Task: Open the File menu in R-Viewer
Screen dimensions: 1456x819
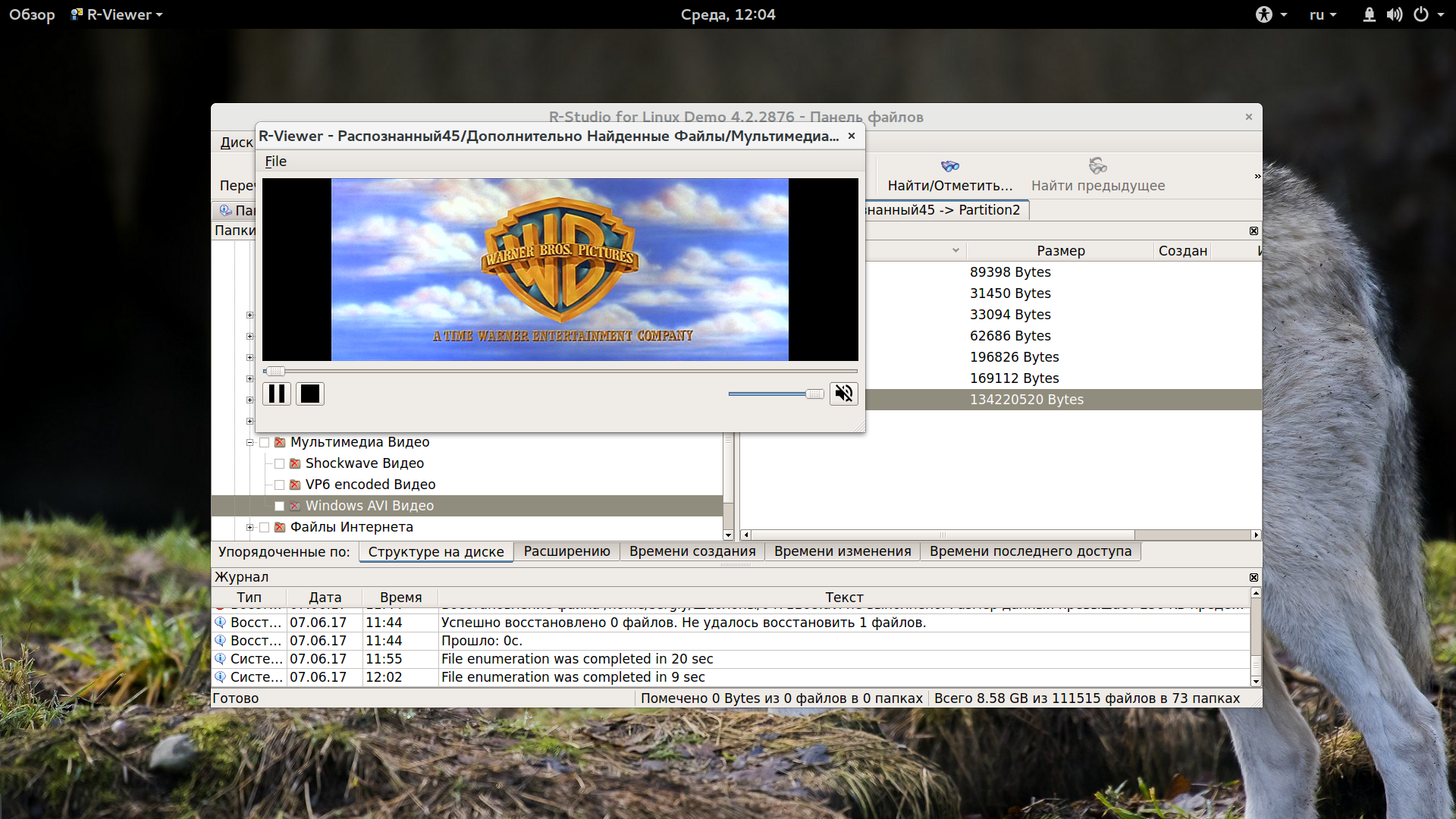Action: coord(275,161)
